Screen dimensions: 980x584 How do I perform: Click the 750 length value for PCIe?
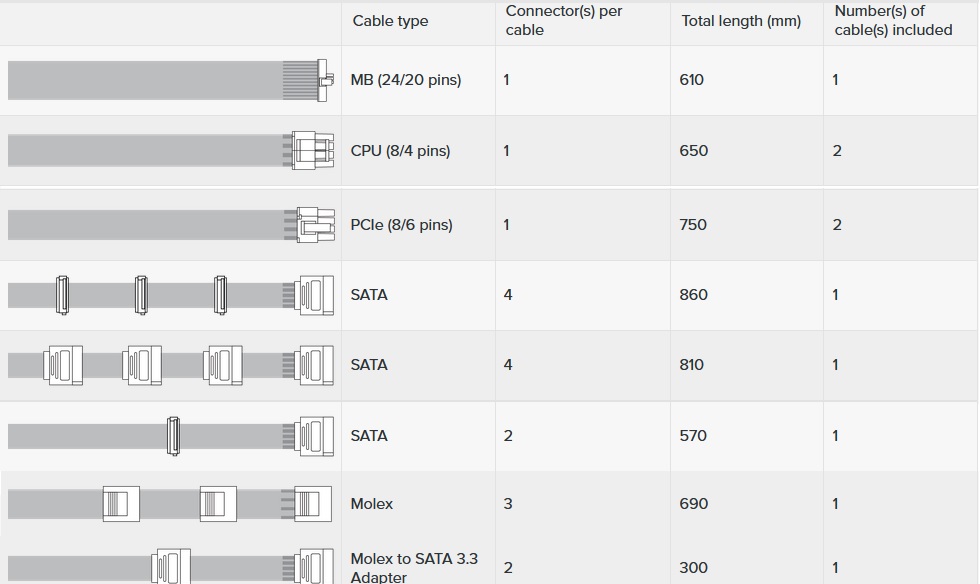(x=693, y=225)
